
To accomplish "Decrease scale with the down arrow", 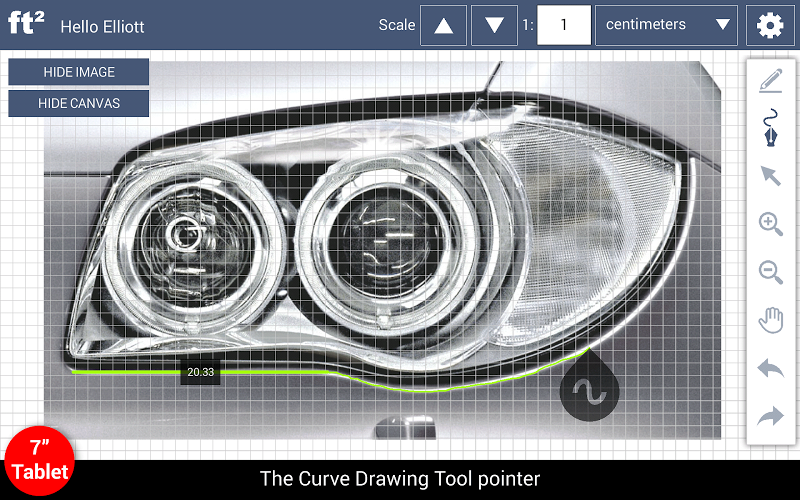I will [x=494, y=25].
